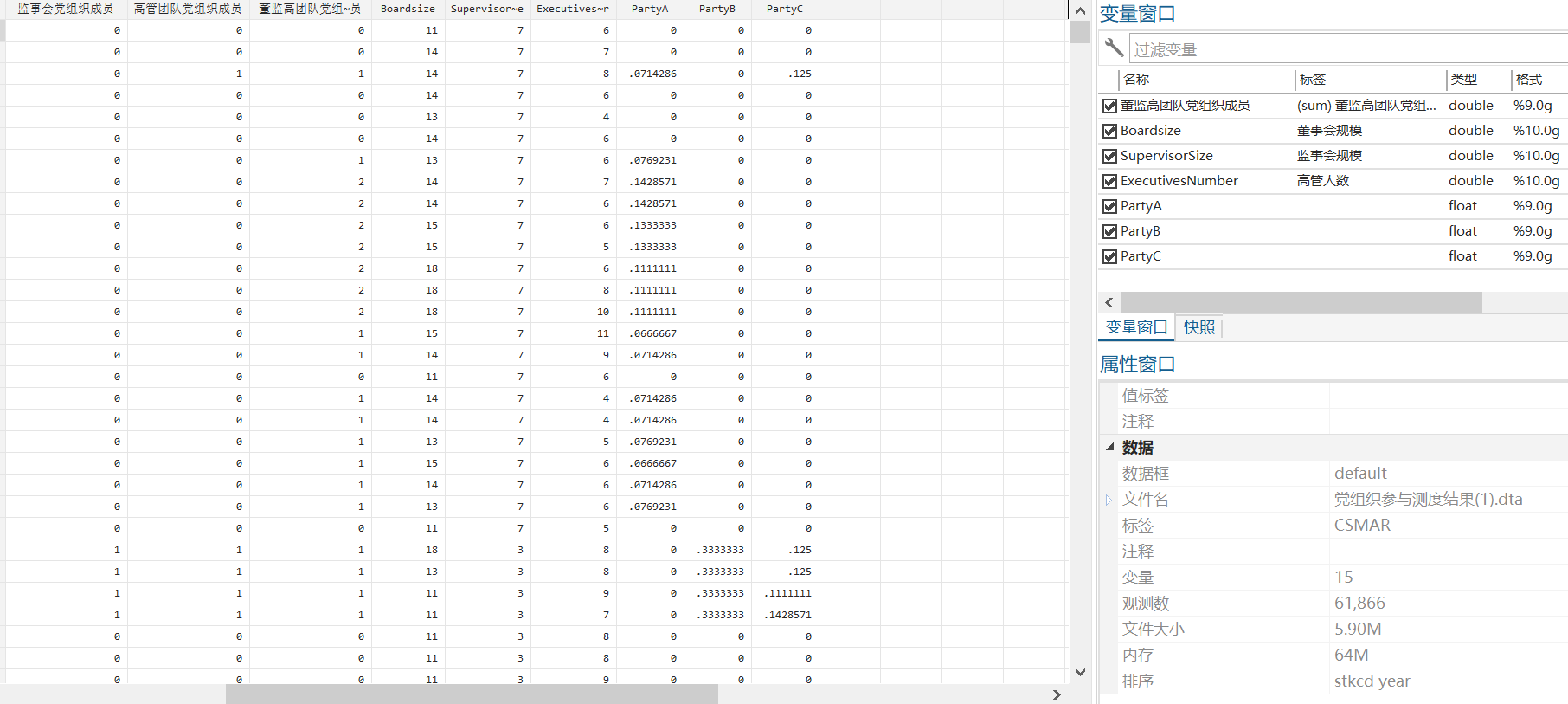Click the double type of the Boardsize variable
The image size is (1568, 704).
[x=1471, y=131]
